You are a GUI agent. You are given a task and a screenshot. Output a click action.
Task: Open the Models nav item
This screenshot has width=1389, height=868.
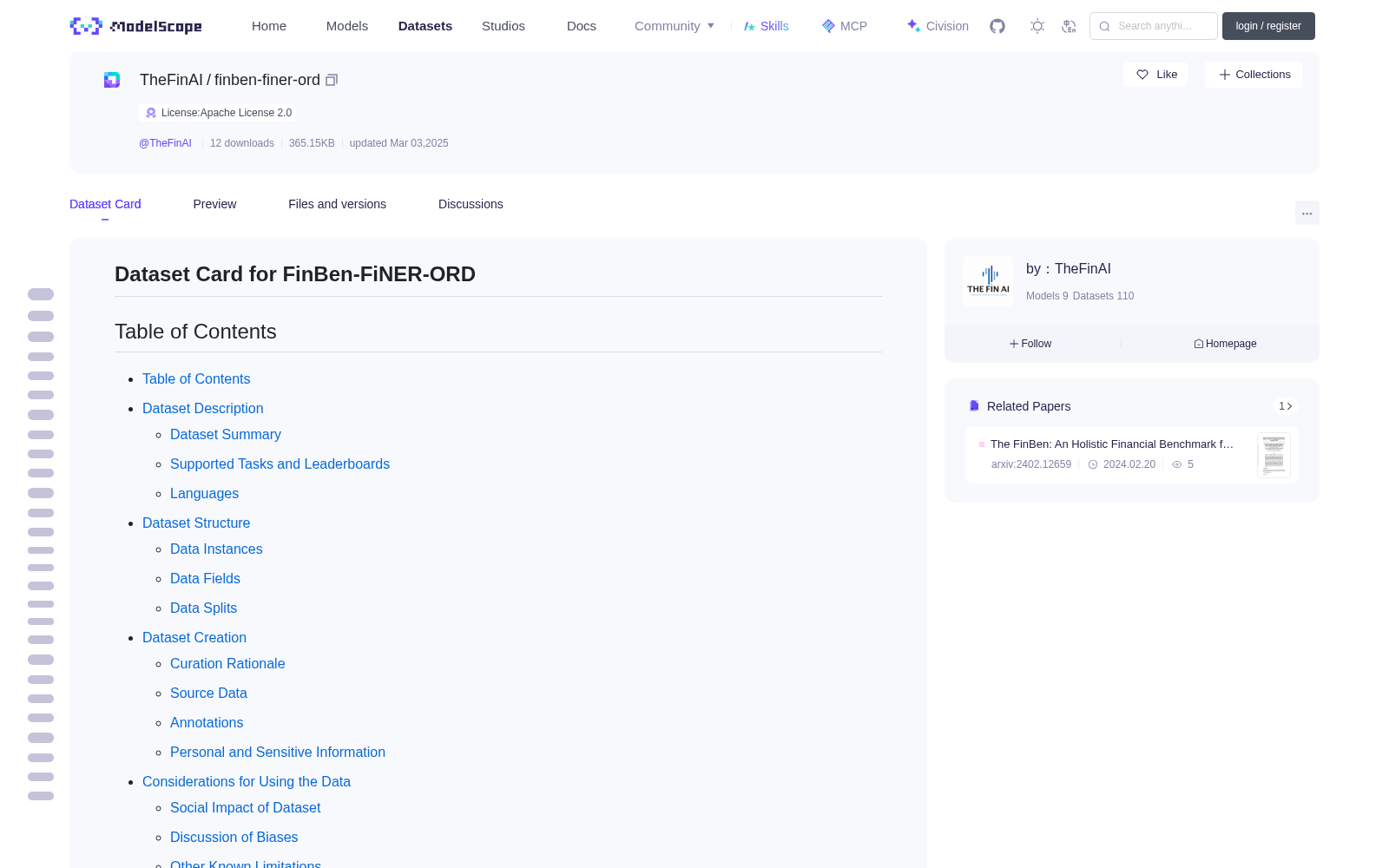(347, 26)
